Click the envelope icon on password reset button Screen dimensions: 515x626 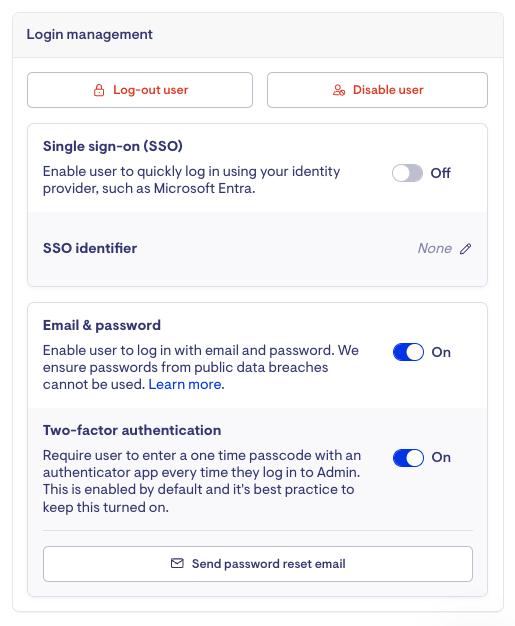(x=177, y=563)
